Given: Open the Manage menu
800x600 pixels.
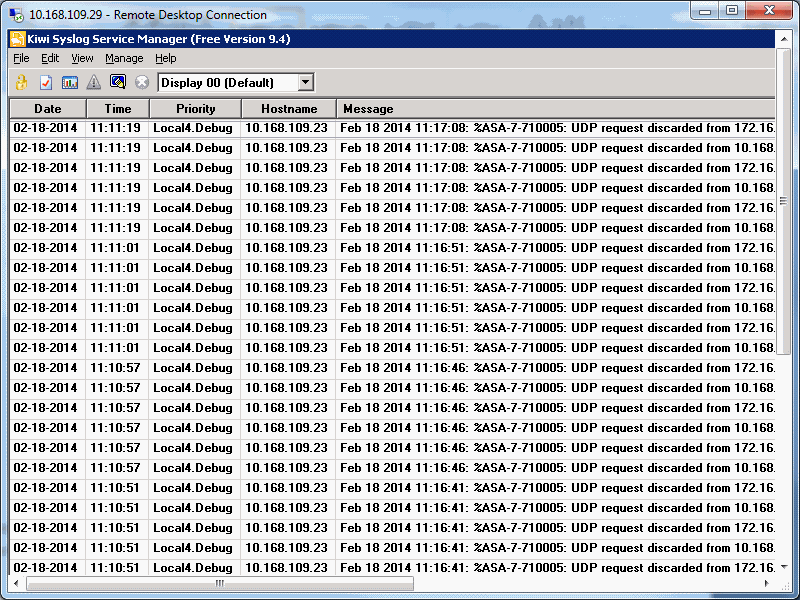Looking at the screenshot, I should pyautogui.click(x=124, y=58).
